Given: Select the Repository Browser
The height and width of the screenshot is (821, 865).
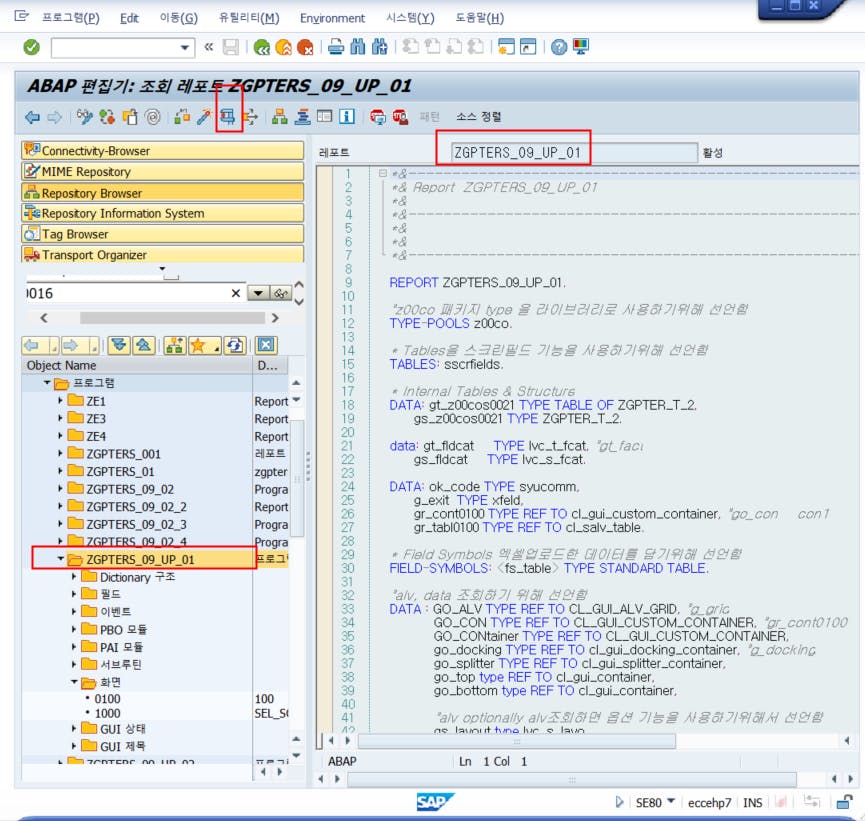Looking at the screenshot, I should point(163,193).
